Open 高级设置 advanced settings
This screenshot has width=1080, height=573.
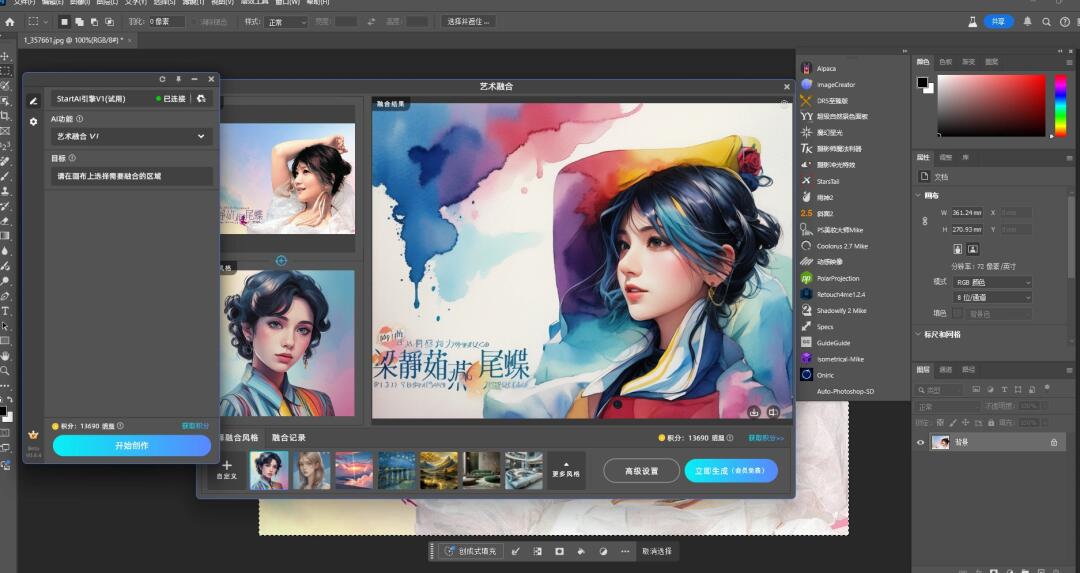click(x=641, y=471)
